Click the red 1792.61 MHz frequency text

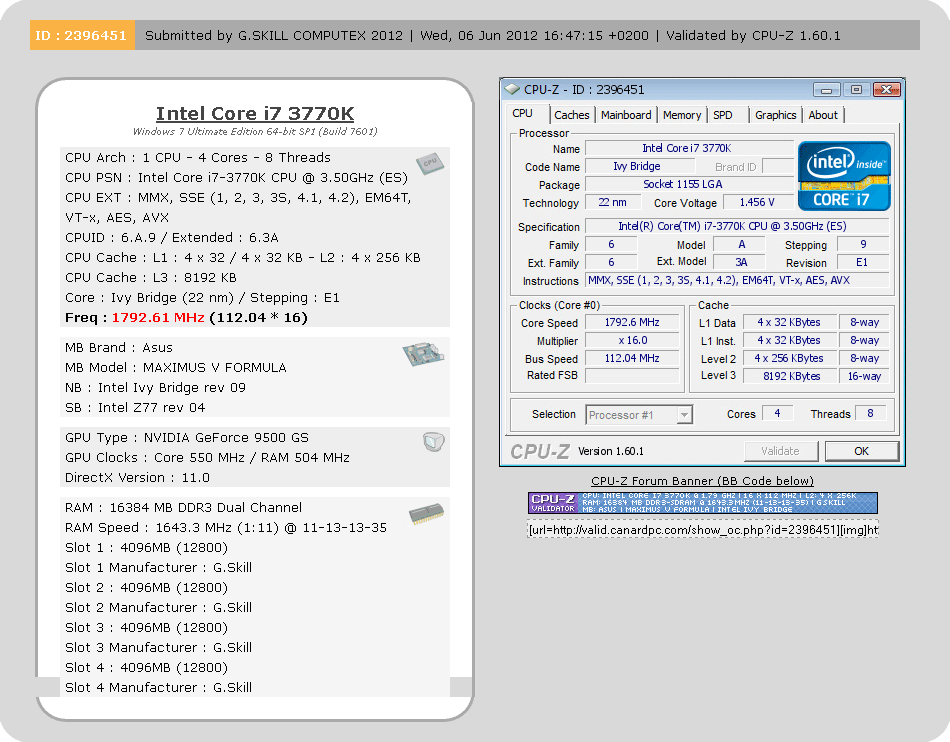tap(158, 318)
